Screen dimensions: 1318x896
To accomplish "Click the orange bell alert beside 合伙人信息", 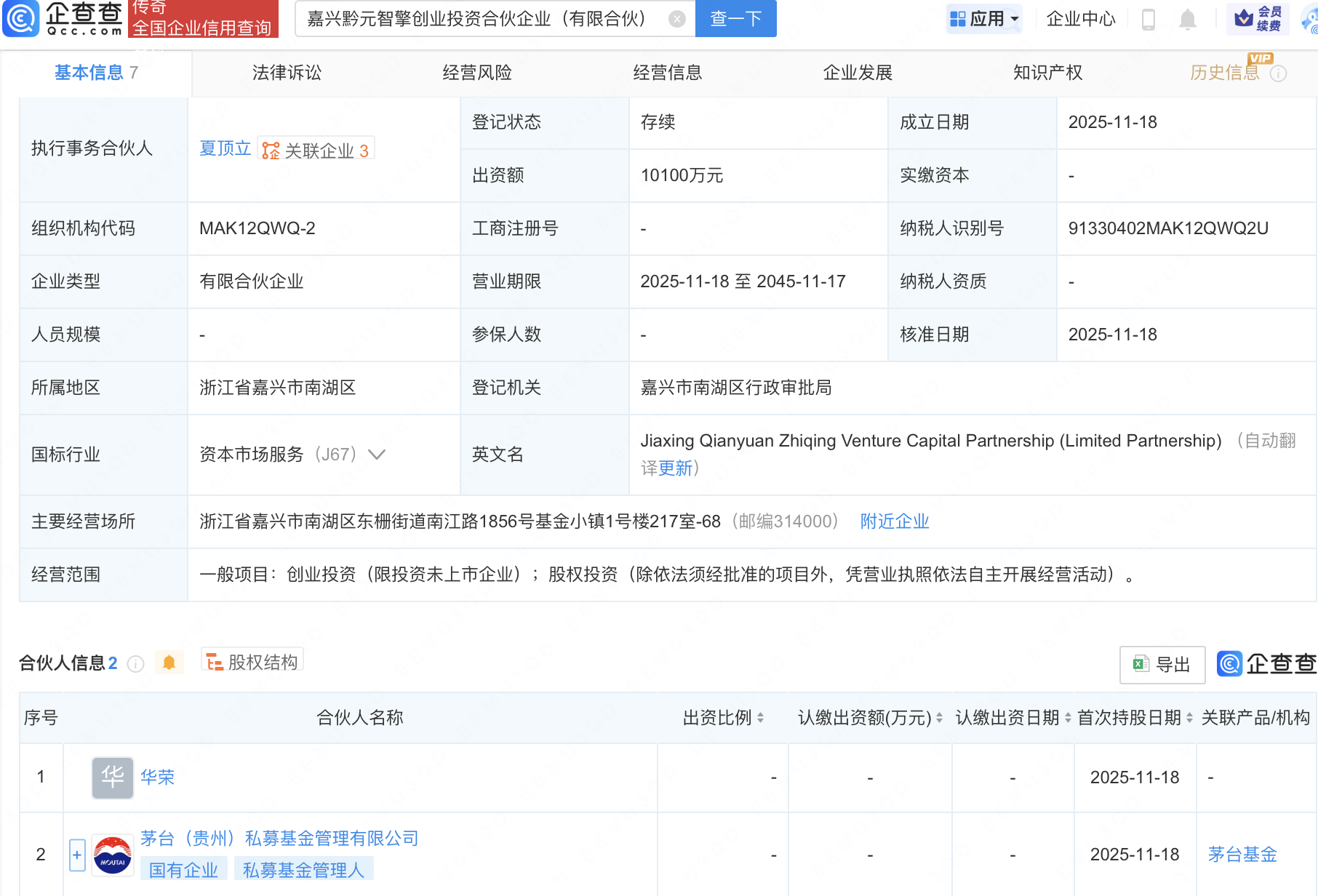I will click(169, 663).
